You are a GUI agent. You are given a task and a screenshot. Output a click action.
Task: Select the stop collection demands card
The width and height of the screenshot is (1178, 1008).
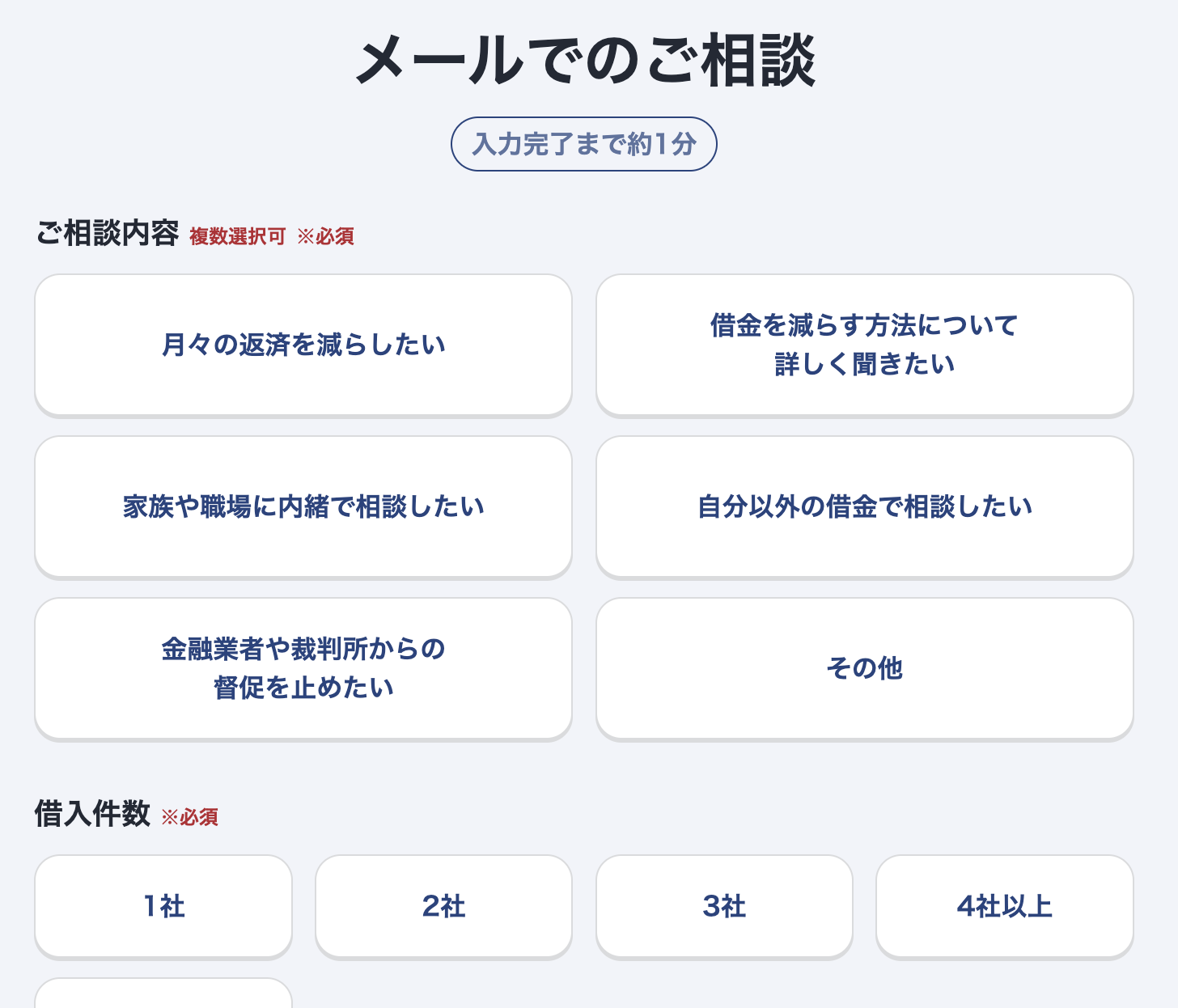(x=303, y=667)
